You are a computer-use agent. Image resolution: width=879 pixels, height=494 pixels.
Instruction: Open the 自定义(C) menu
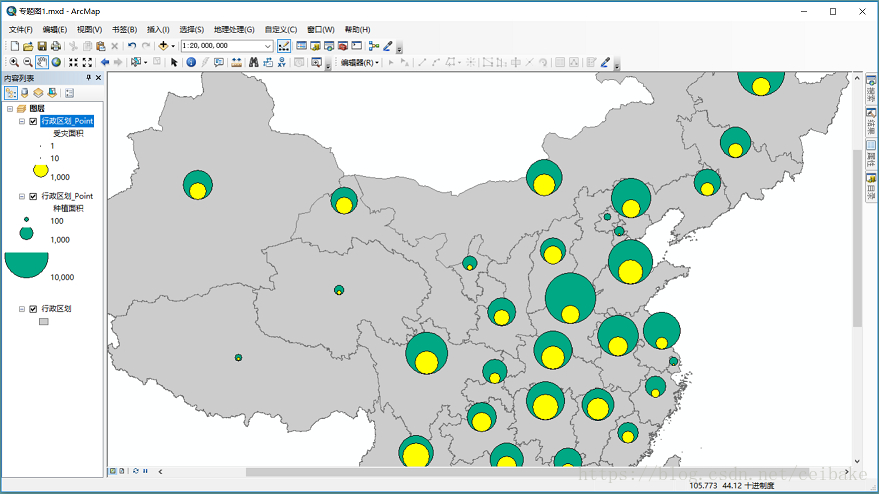pyautogui.click(x=281, y=30)
